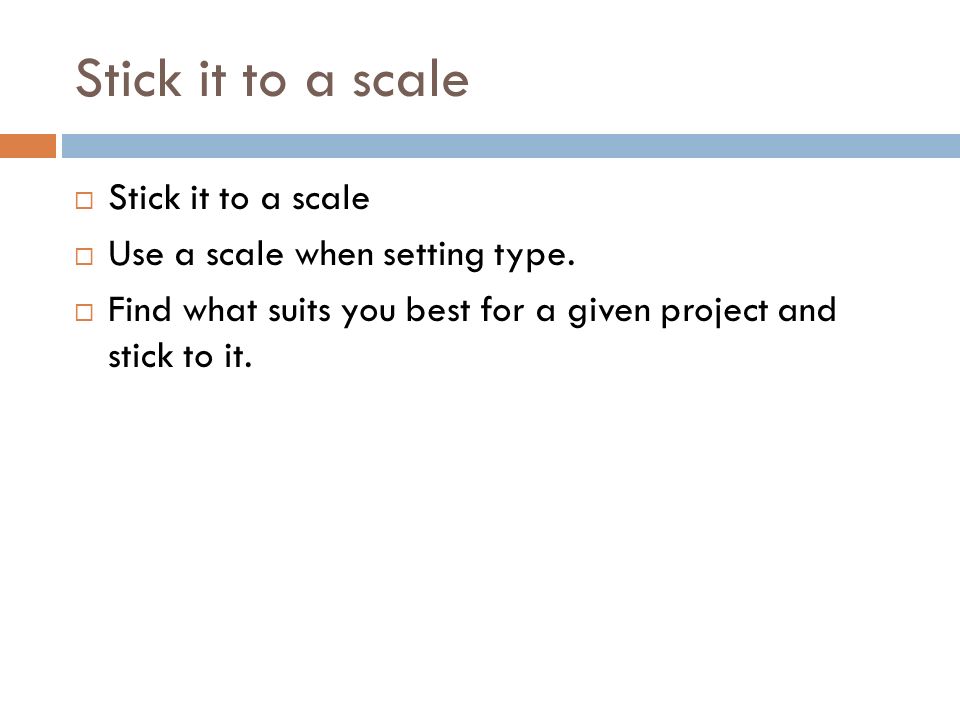Screen dimensions: 960x720
Task: Select the orange accent rectangle
Action: click(28, 146)
